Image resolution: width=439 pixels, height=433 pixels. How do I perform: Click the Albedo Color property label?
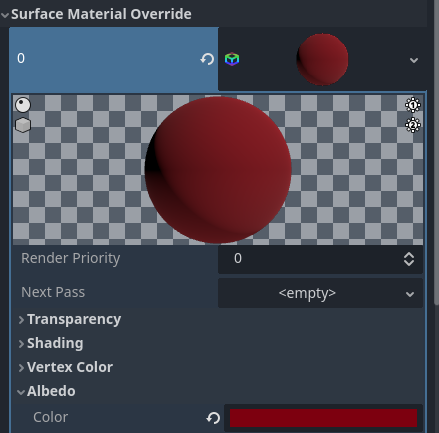pyautogui.click(x=50, y=417)
